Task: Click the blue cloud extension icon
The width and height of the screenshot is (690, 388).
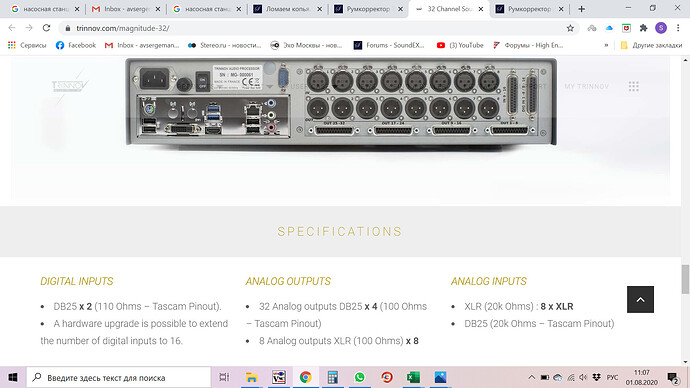Action: click(x=609, y=28)
